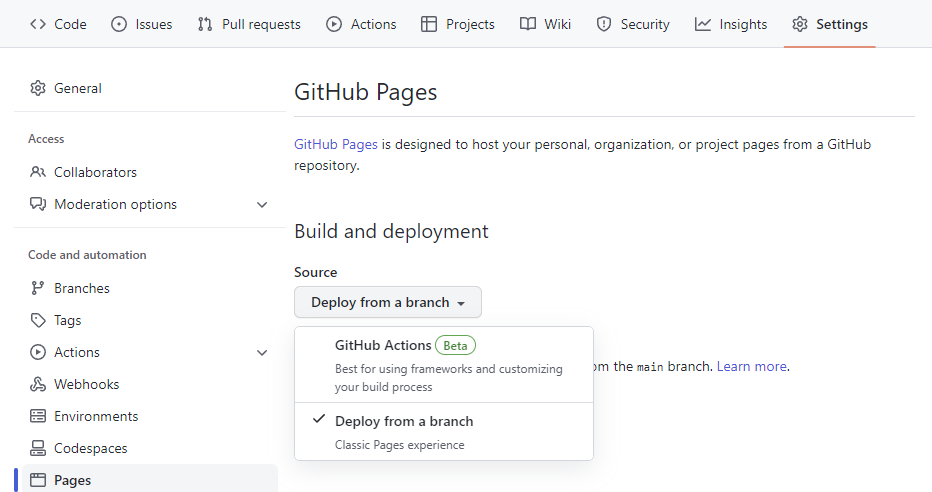Select Deploy from a branch option
932x492 pixels.
coord(443,432)
